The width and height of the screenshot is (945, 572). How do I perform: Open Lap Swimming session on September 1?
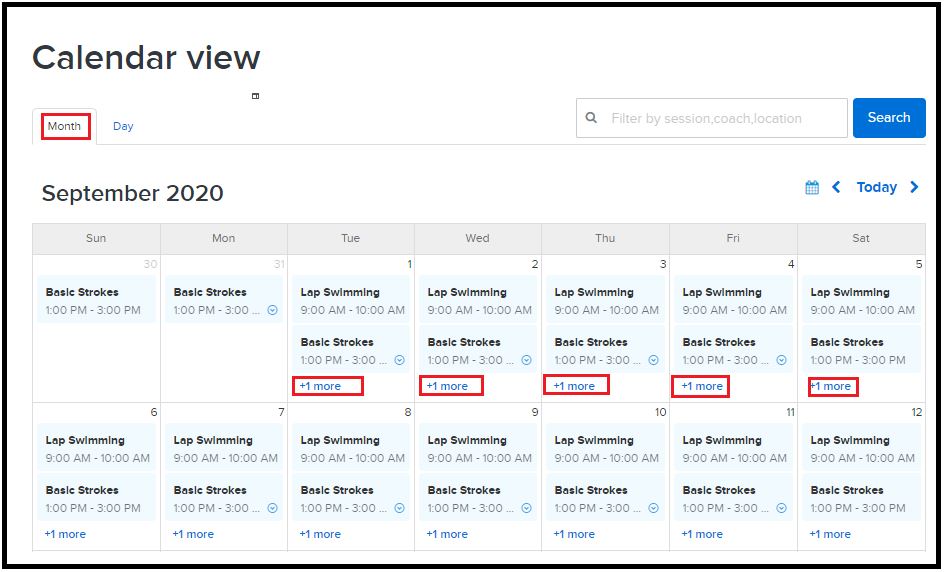click(351, 300)
